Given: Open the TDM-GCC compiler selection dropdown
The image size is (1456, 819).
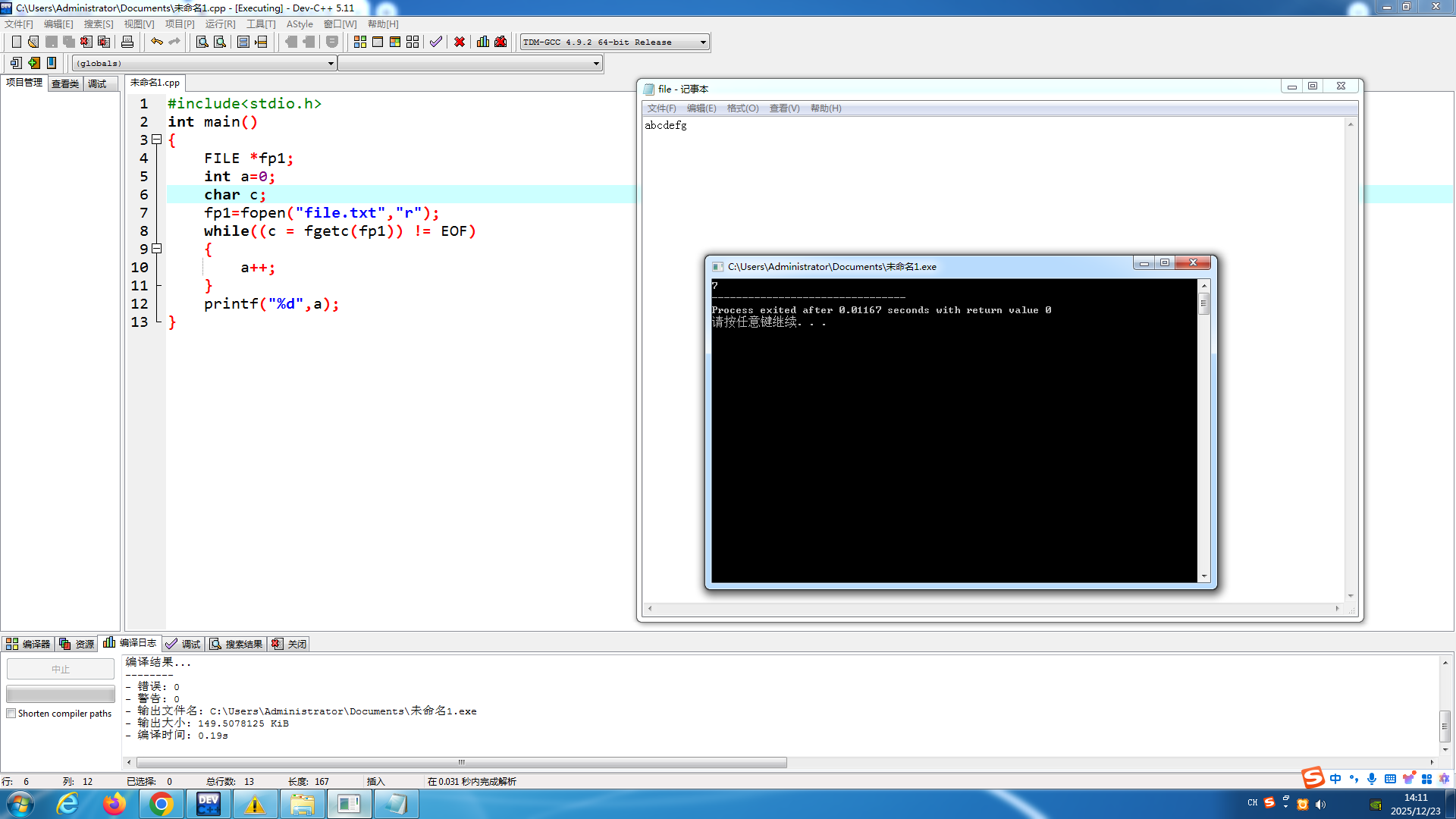Looking at the screenshot, I should (703, 42).
